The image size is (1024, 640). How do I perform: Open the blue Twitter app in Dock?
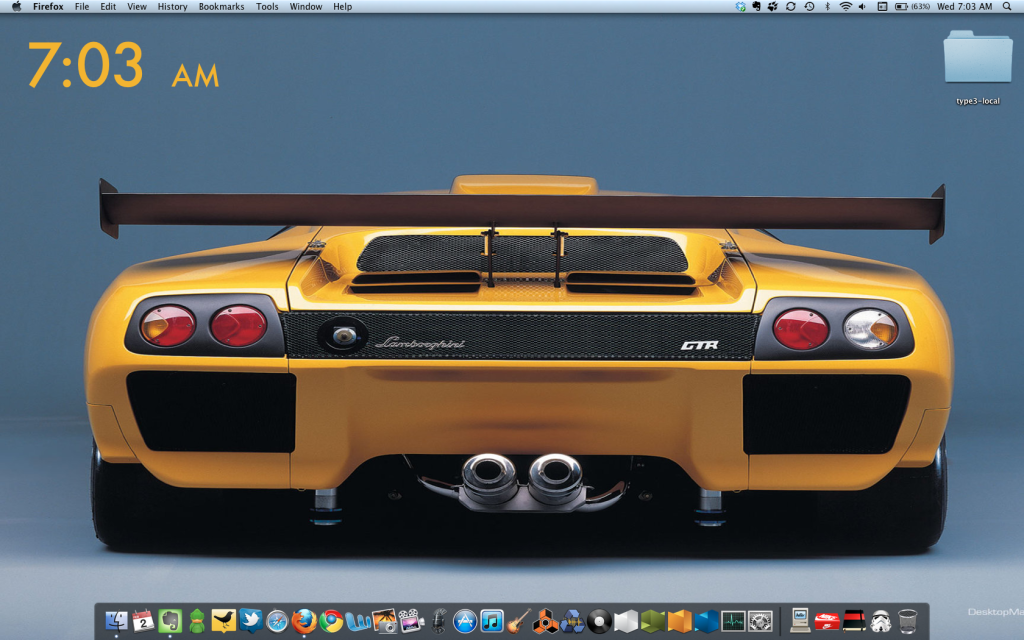click(250, 620)
